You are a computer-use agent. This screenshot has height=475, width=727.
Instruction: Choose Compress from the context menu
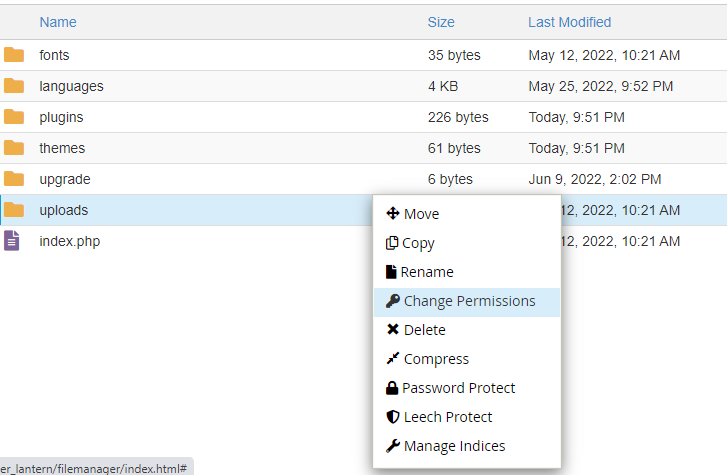(435, 359)
